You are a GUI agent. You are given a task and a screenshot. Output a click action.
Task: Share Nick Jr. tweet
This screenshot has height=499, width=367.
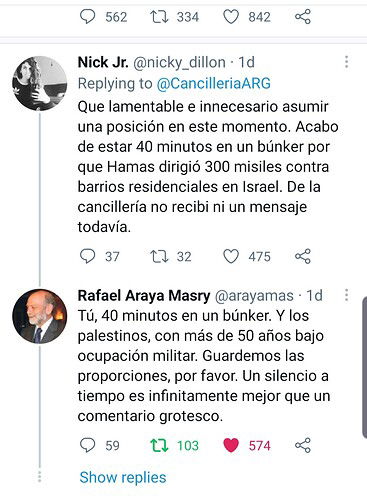pyautogui.click(x=303, y=256)
